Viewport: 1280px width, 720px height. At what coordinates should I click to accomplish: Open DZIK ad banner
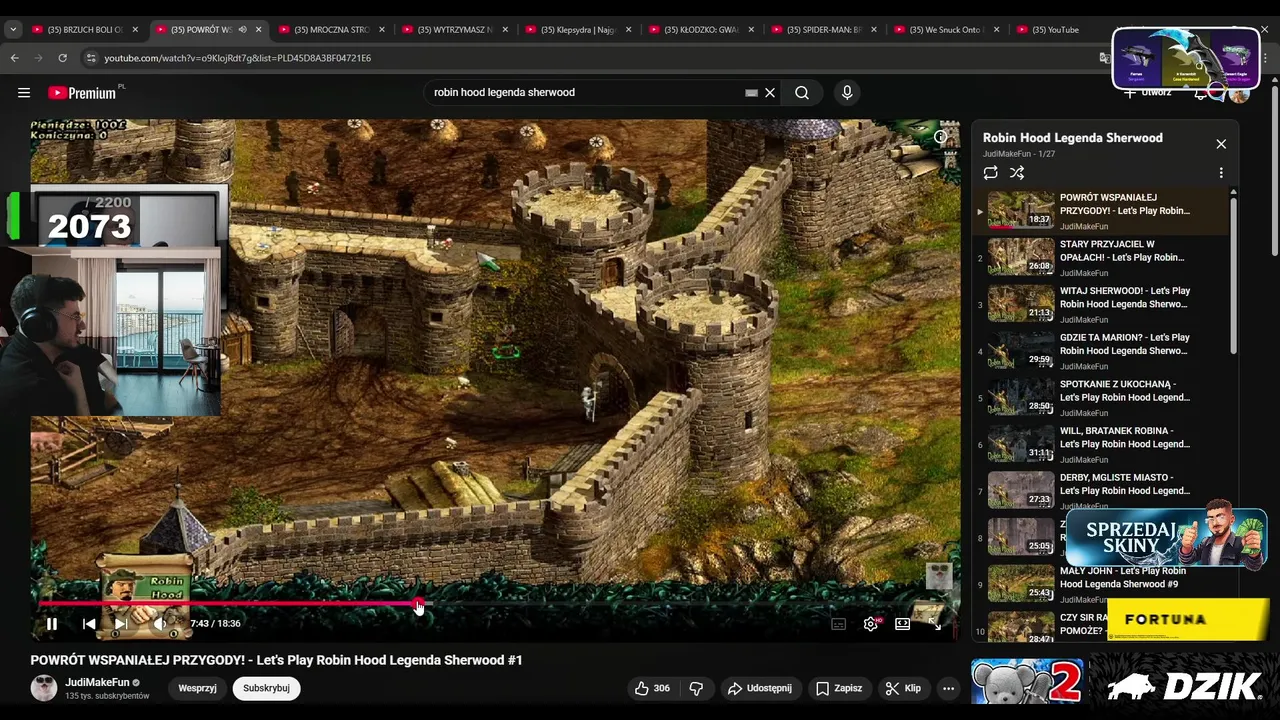[x=1183, y=685]
